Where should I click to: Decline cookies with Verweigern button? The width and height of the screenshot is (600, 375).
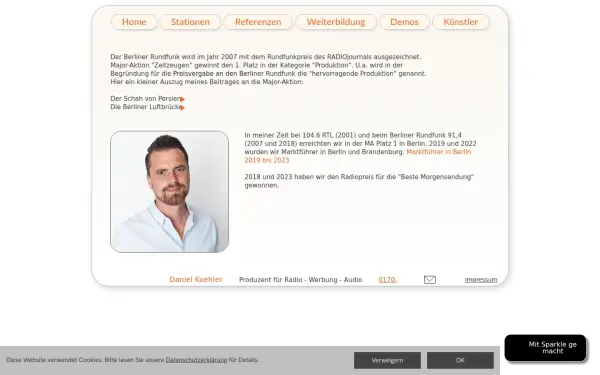[387, 360]
